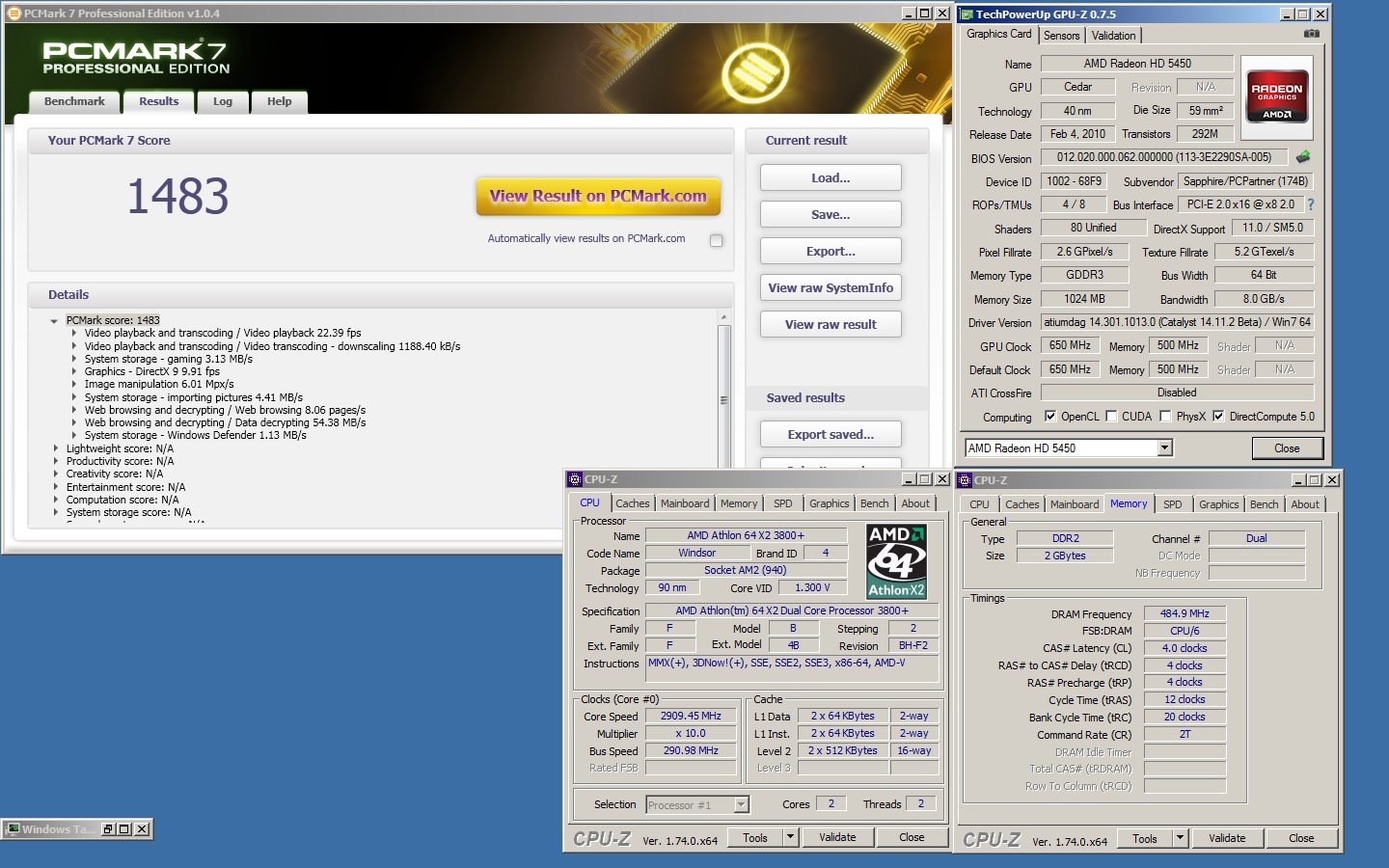Screen dimensions: 1389x868
Task: Expand the Computation score node
Action: tap(55, 500)
